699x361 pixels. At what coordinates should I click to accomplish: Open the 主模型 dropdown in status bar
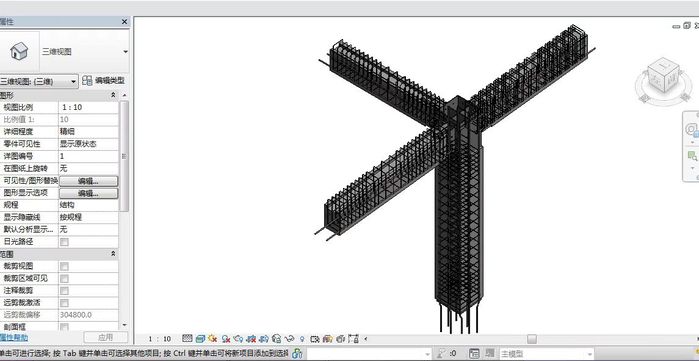point(547,354)
